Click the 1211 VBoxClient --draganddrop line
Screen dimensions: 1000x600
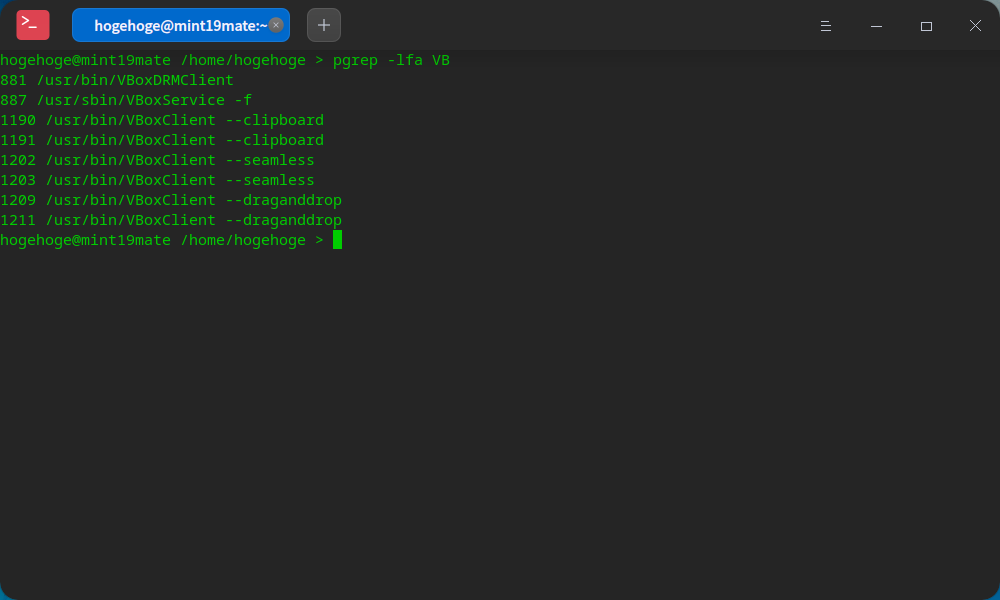click(171, 220)
